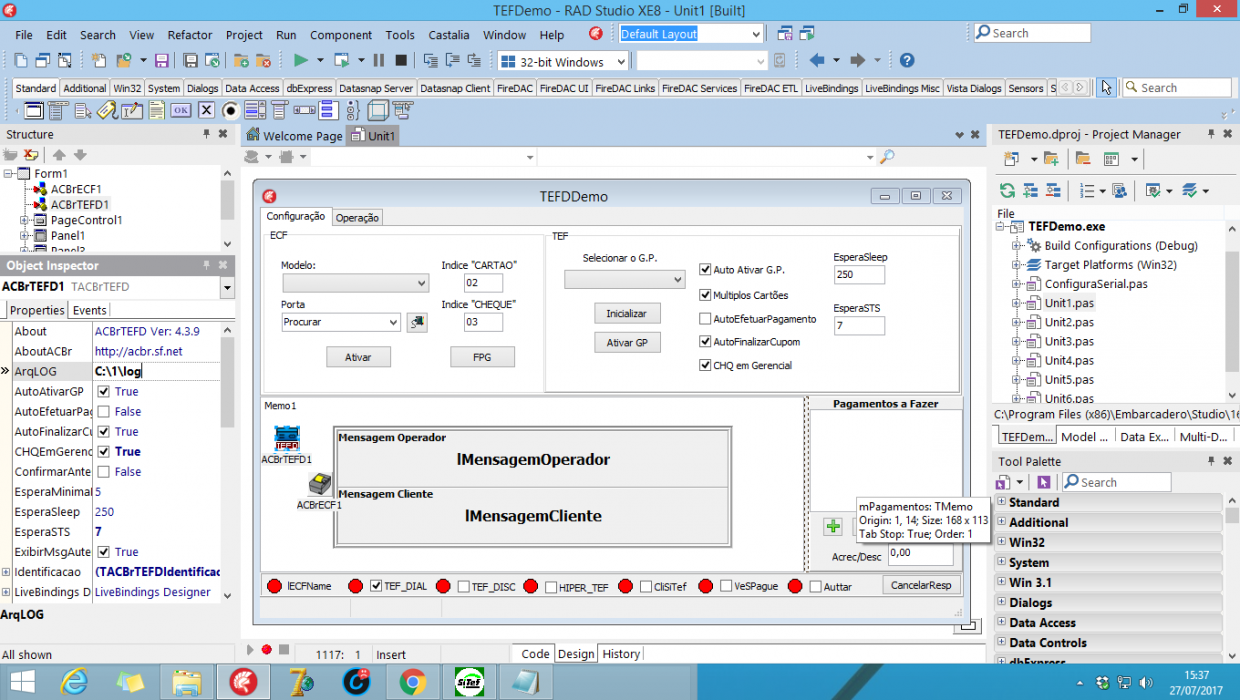Click the Ativar button

click(358, 357)
